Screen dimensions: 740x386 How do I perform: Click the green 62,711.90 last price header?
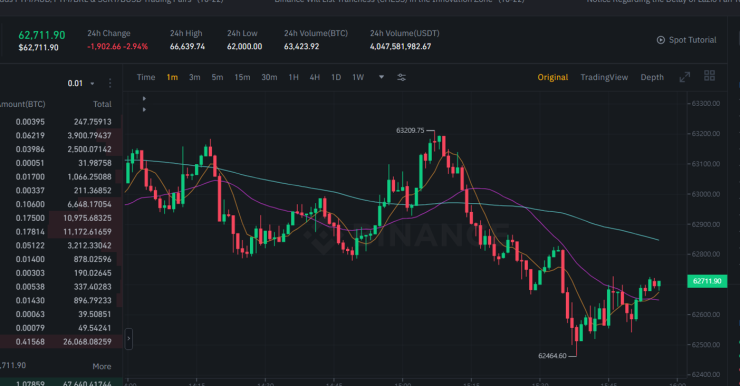42,35
